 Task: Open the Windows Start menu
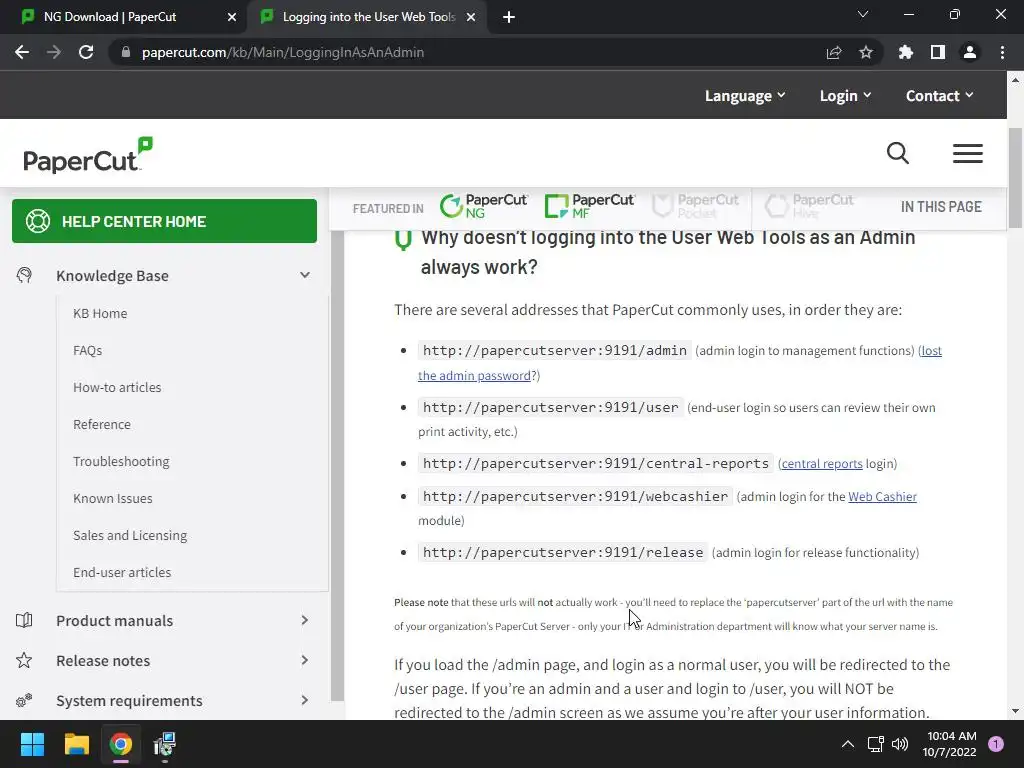point(32,744)
